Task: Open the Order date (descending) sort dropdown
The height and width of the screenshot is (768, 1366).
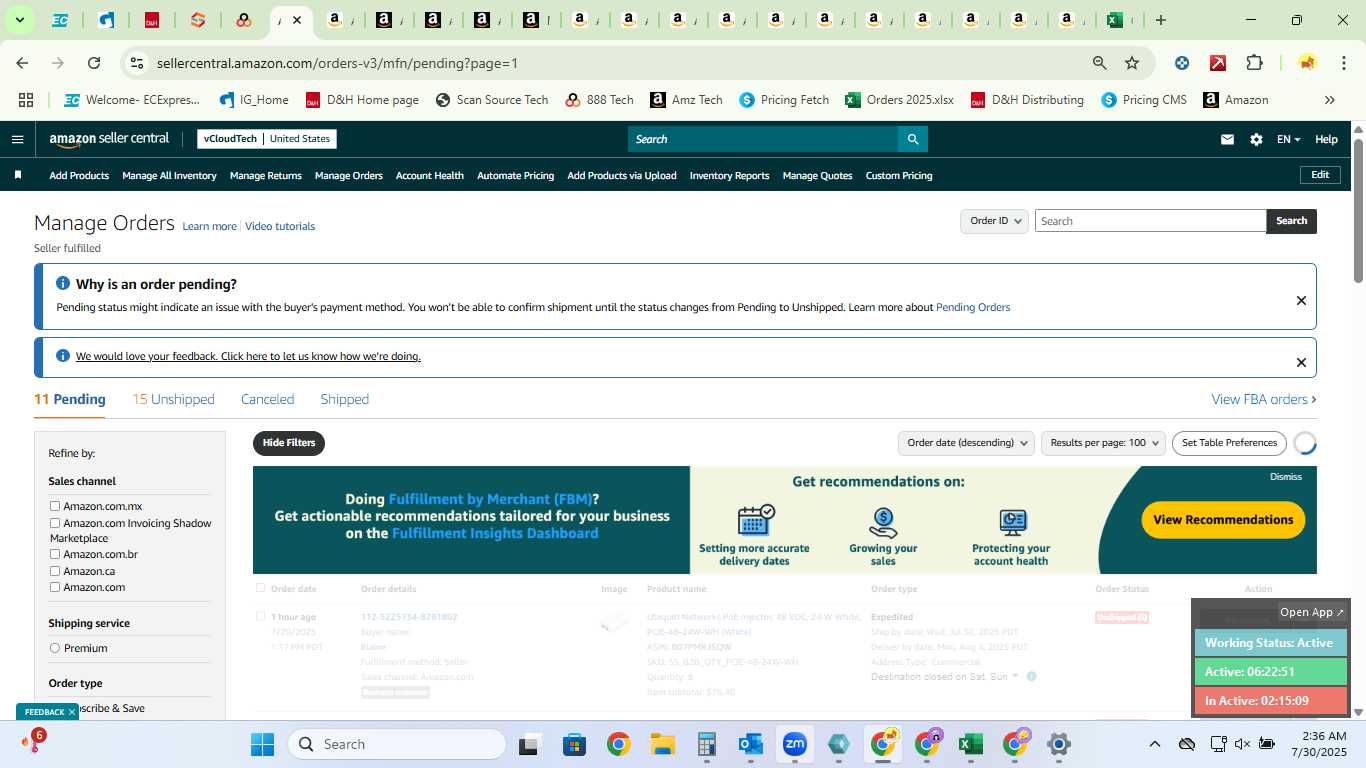Action: (x=965, y=443)
